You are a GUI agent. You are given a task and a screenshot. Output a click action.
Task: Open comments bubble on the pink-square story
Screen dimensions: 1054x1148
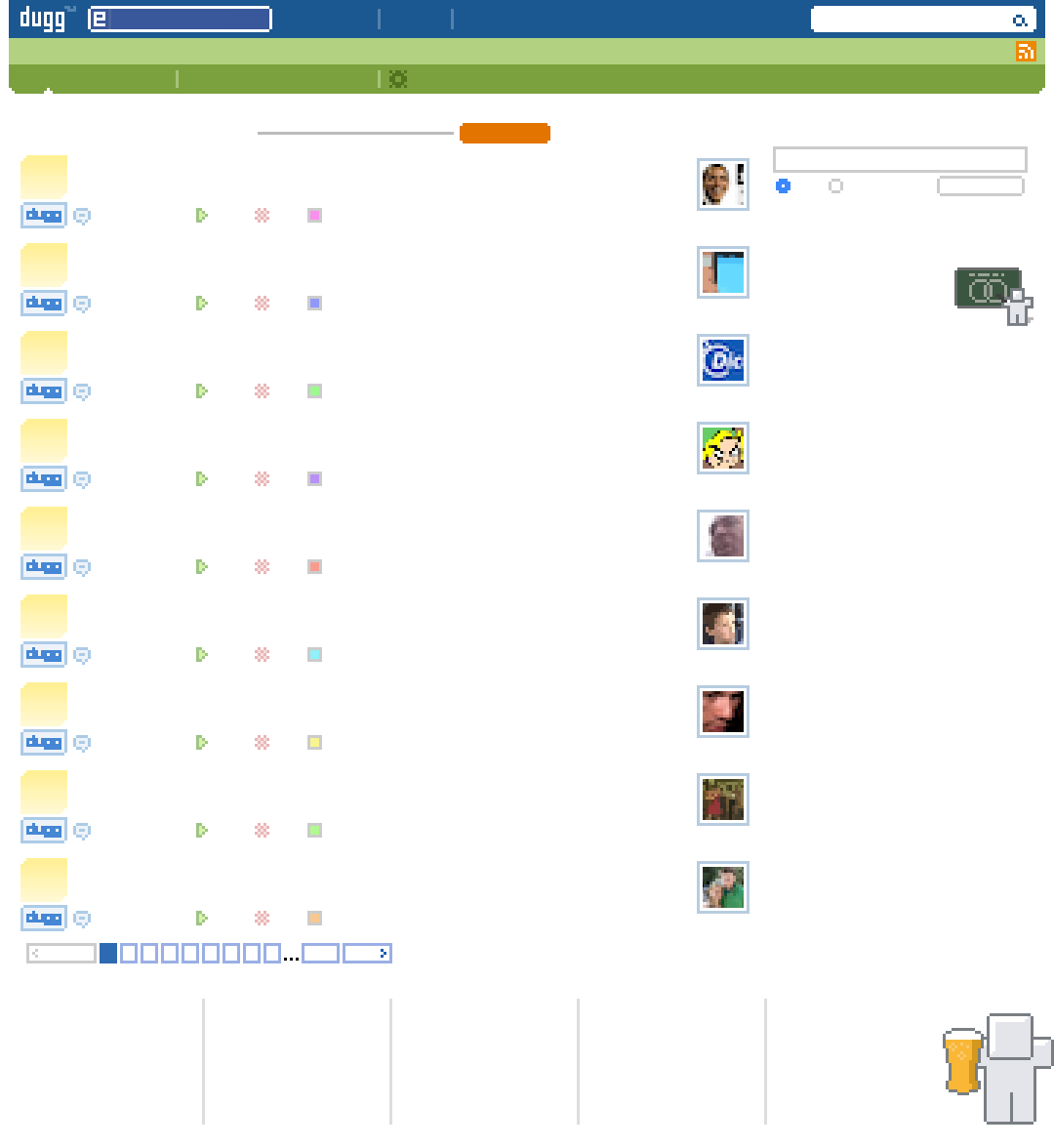tap(82, 216)
